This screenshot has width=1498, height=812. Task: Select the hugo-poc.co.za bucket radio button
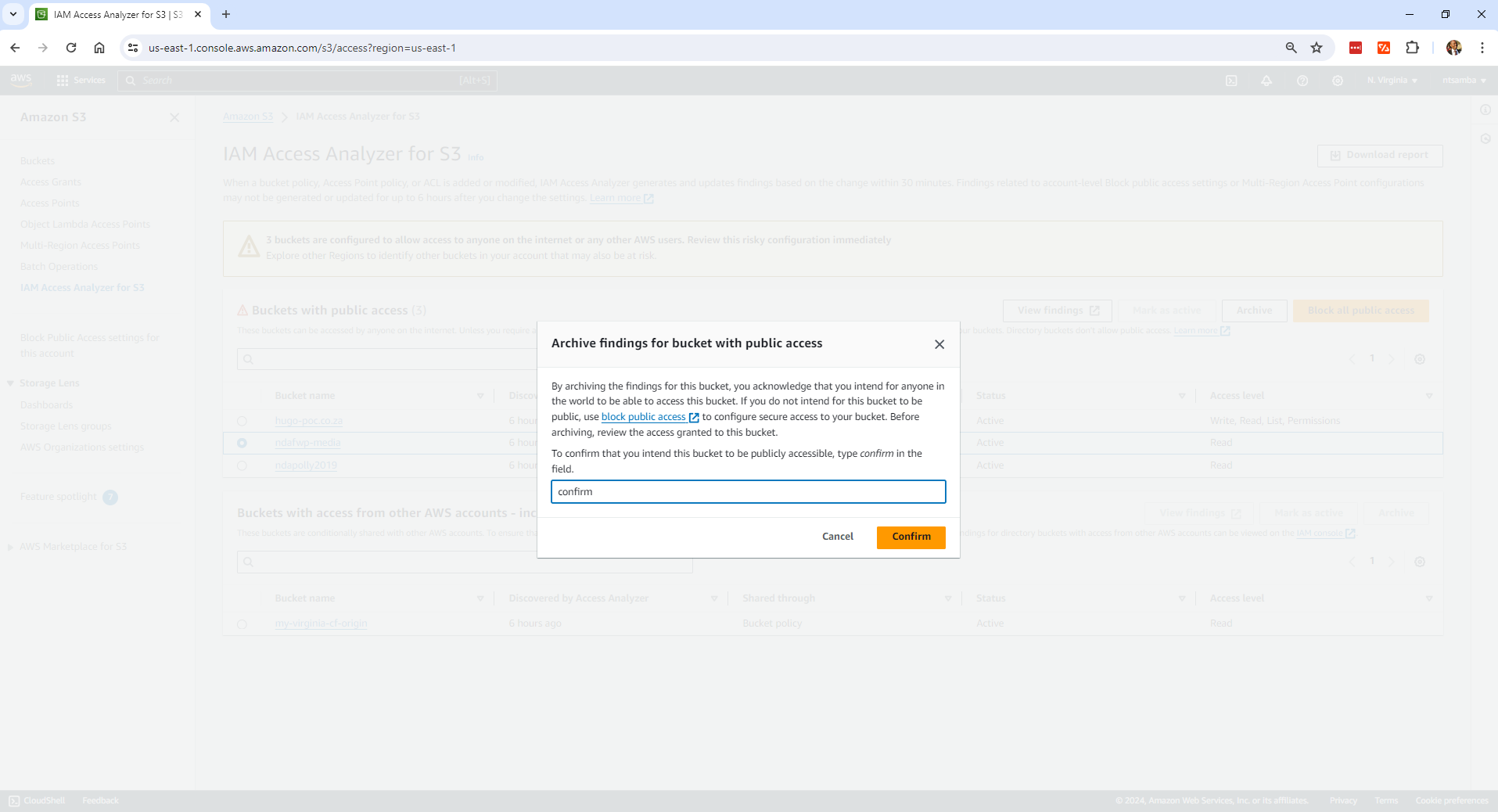pos(242,421)
